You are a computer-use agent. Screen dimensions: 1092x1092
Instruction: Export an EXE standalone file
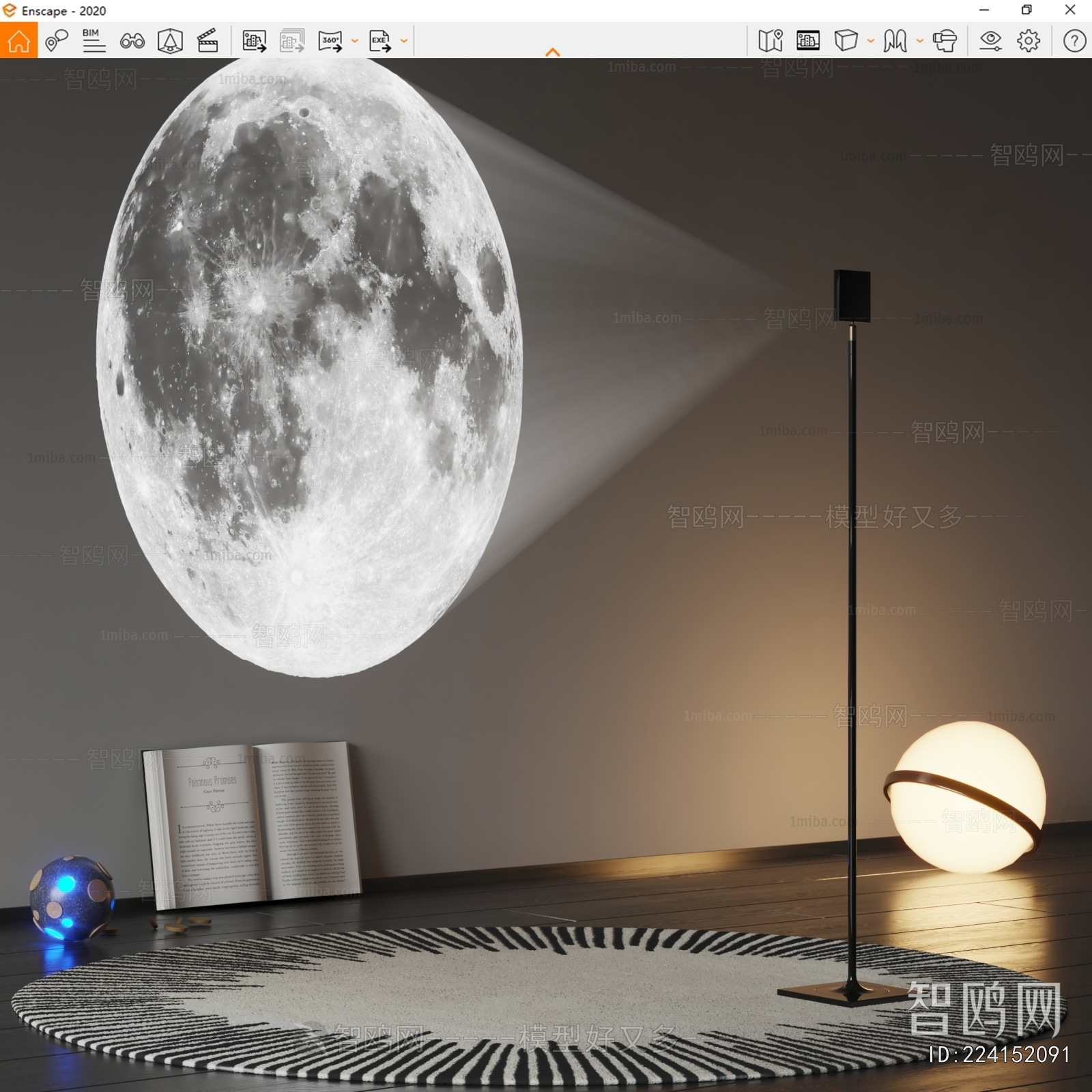[x=380, y=41]
